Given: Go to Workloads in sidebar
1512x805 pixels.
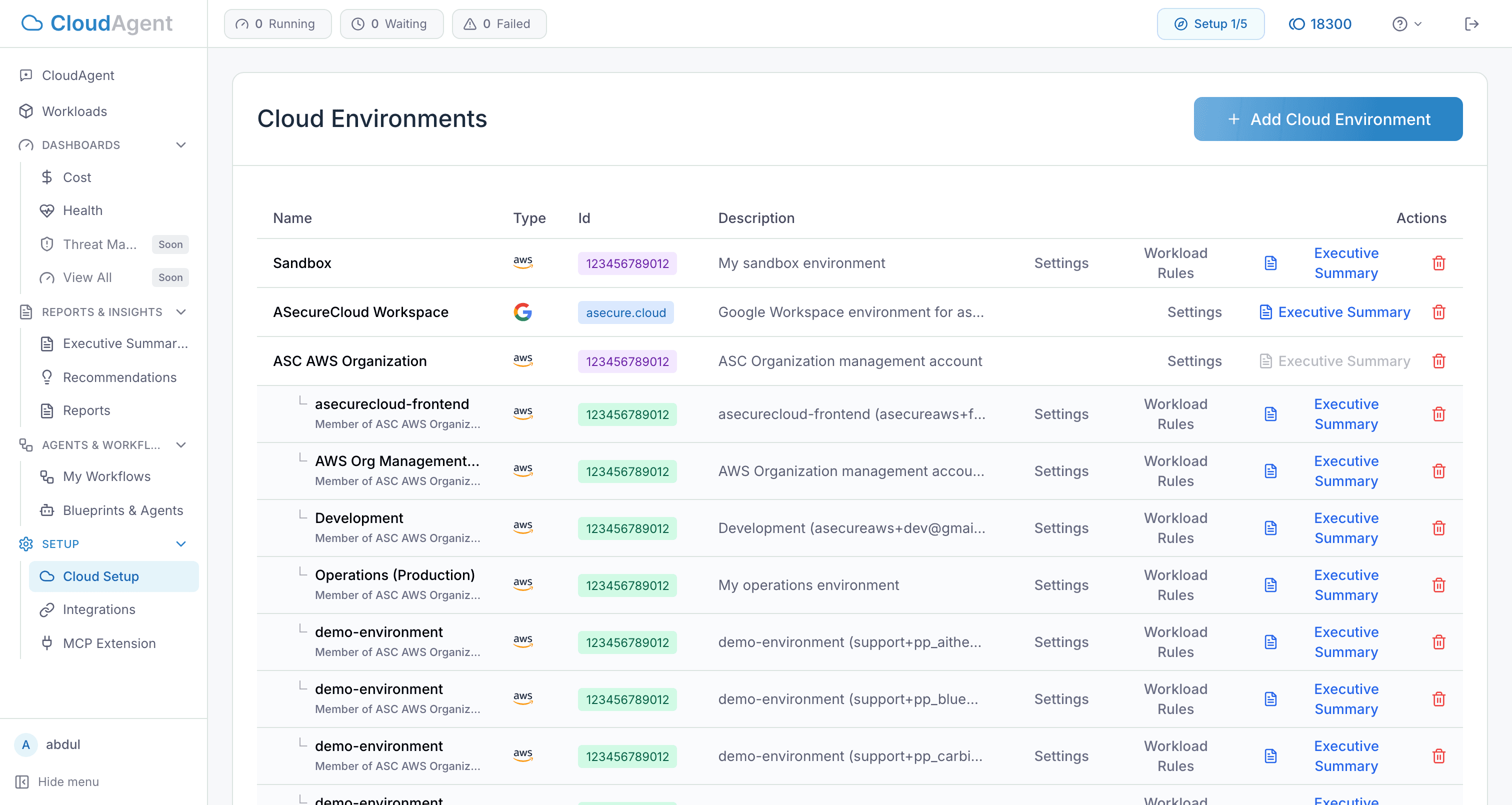Looking at the screenshot, I should (x=74, y=111).
